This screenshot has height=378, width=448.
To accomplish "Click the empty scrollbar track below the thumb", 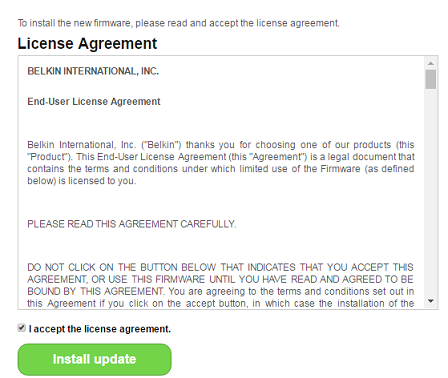I will [431, 193].
